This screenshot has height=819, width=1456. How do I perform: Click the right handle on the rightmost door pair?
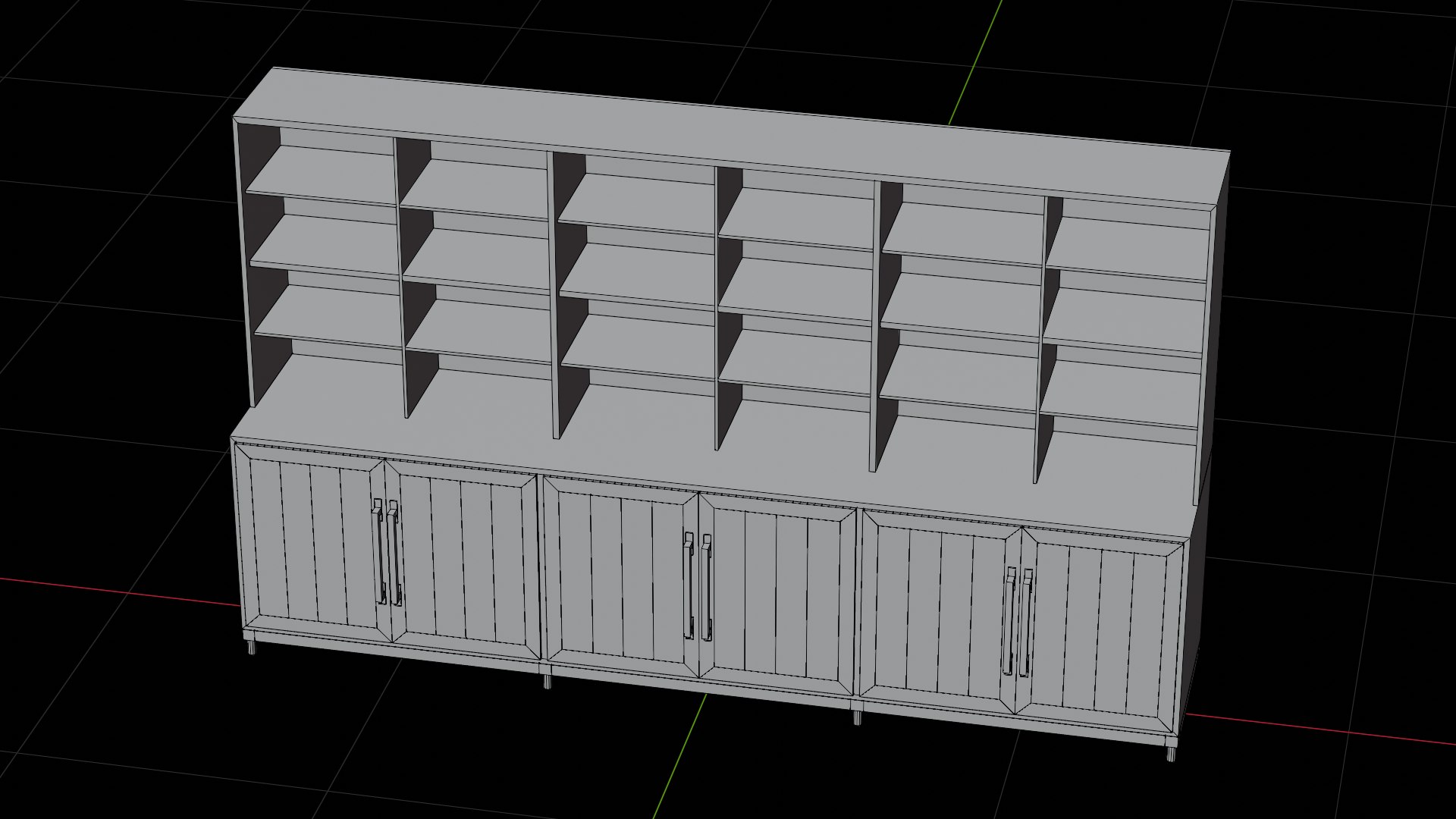pyautogui.click(x=1026, y=622)
